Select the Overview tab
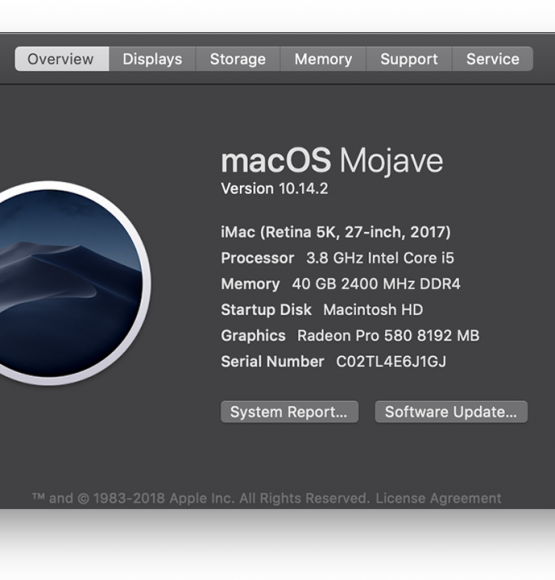555x580 pixels. point(62,59)
